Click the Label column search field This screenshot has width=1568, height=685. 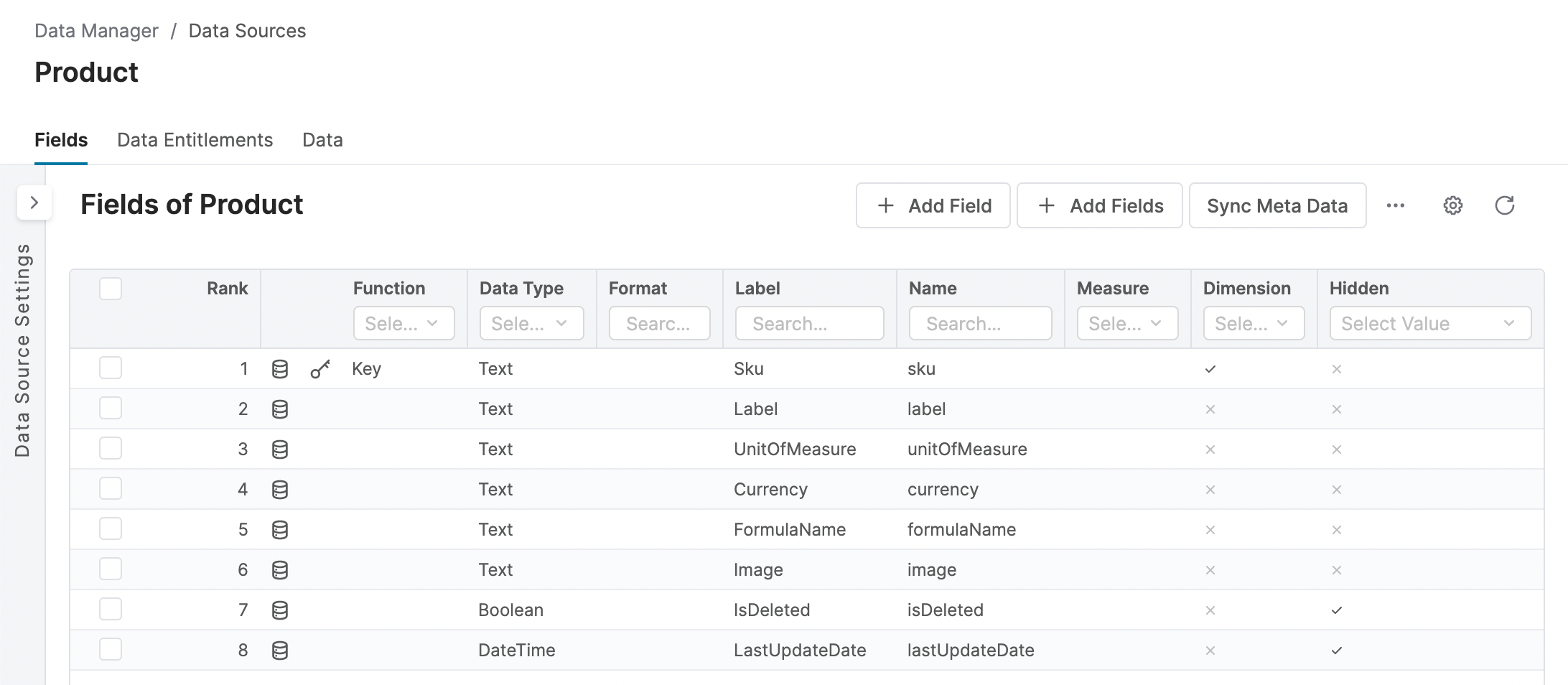(809, 323)
